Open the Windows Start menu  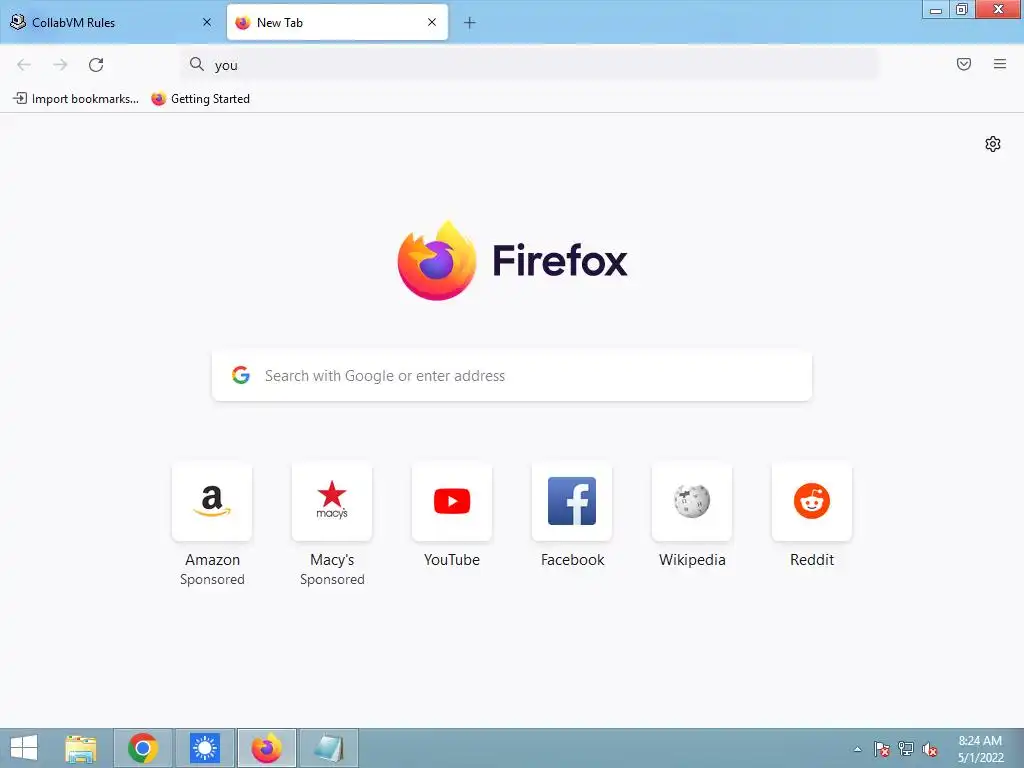pos(24,748)
